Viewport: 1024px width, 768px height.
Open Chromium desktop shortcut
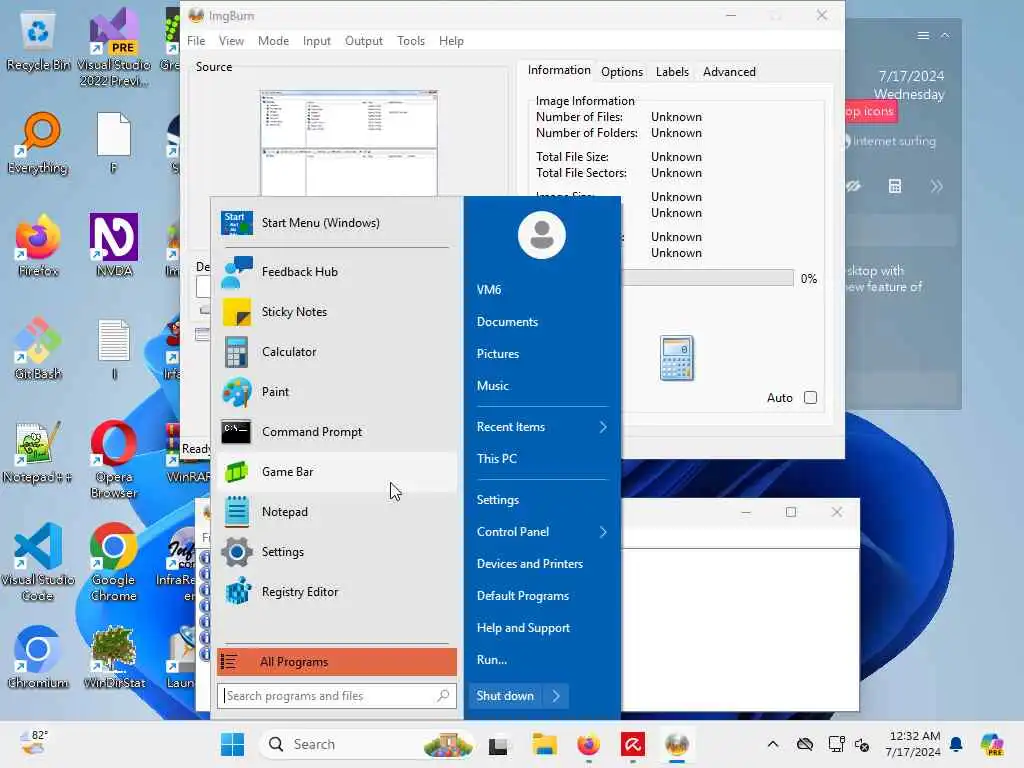pyautogui.click(x=38, y=657)
